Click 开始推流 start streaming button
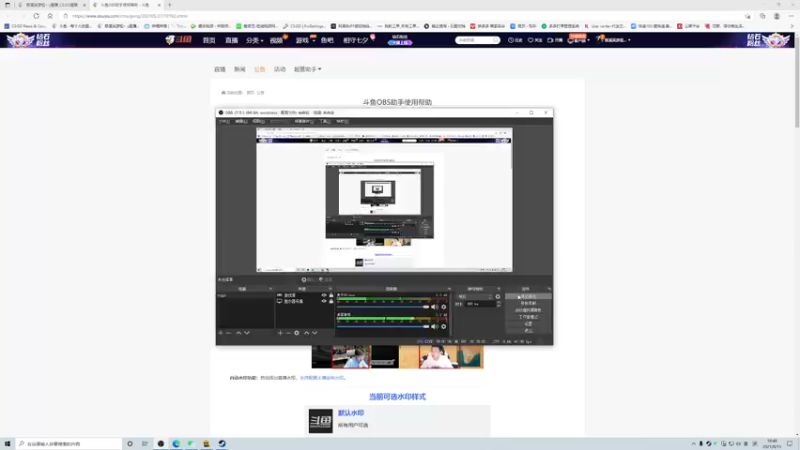This screenshot has width=800, height=450. (528, 296)
